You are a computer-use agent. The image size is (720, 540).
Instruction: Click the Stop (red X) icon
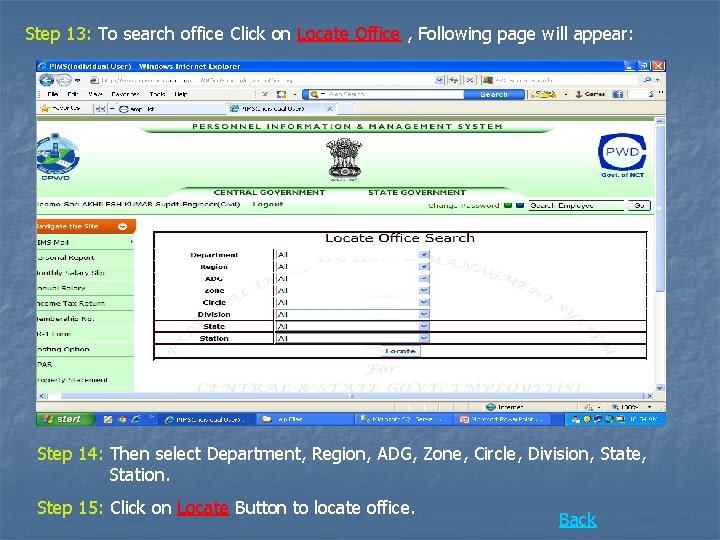coord(470,80)
